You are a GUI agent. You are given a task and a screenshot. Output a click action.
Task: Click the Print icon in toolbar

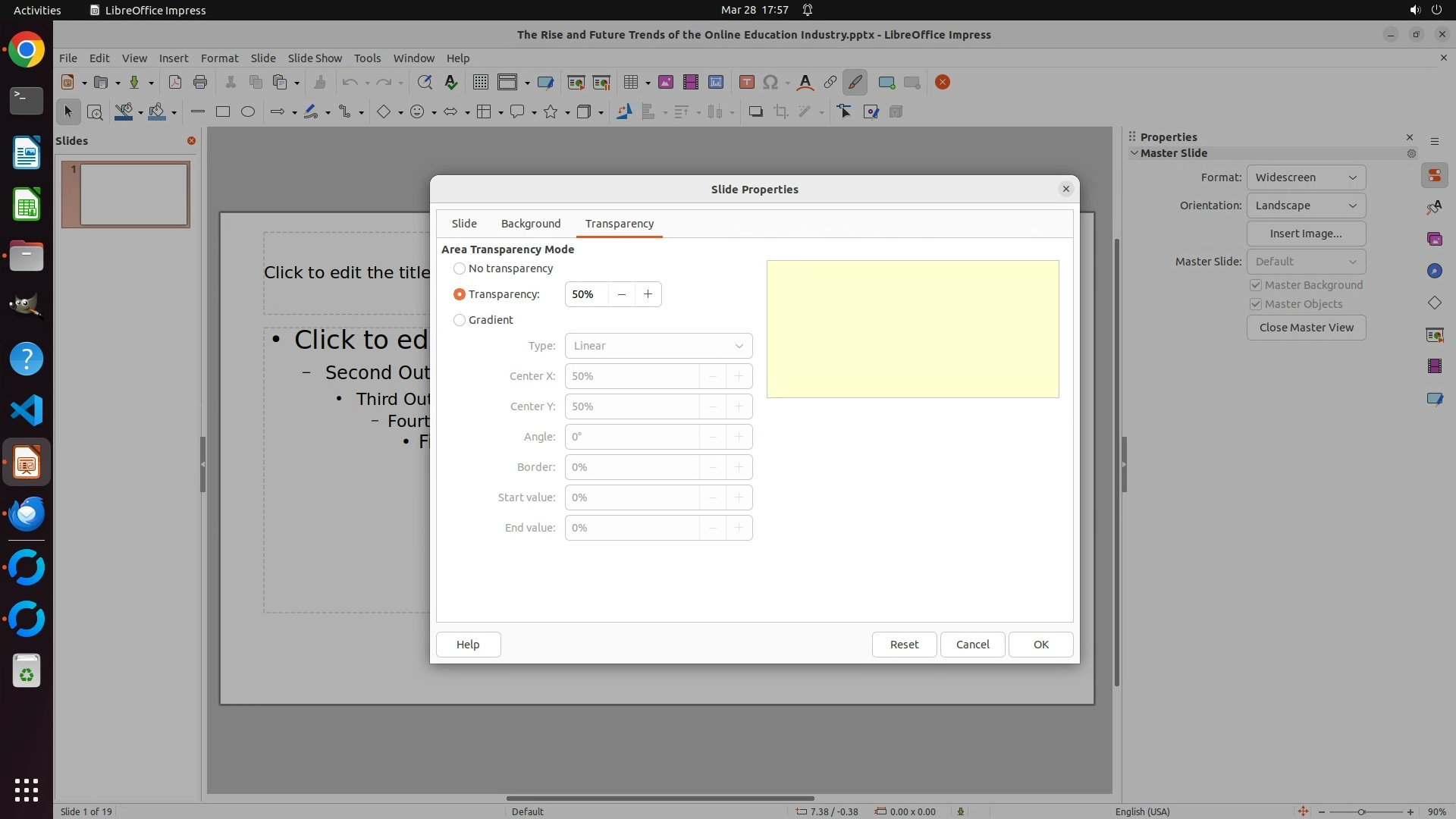pyautogui.click(x=200, y=83)
